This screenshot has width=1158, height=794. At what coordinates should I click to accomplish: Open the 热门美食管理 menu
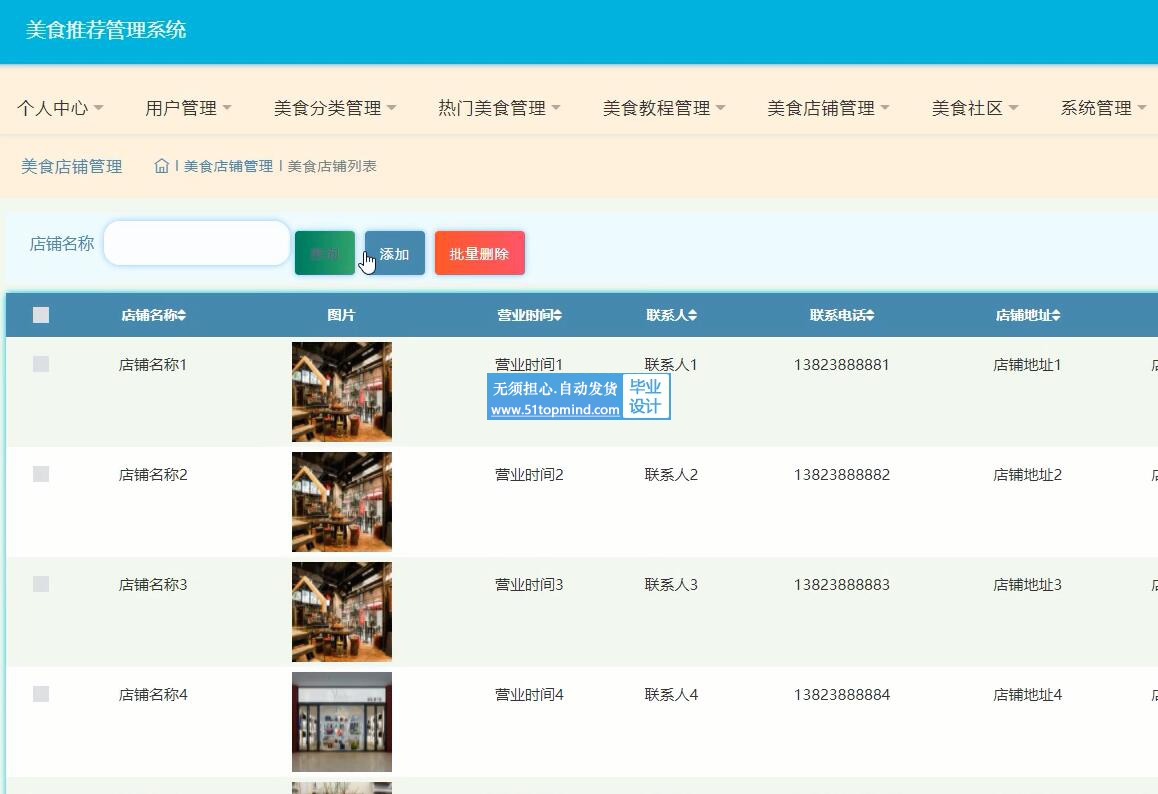pos(499,108)
